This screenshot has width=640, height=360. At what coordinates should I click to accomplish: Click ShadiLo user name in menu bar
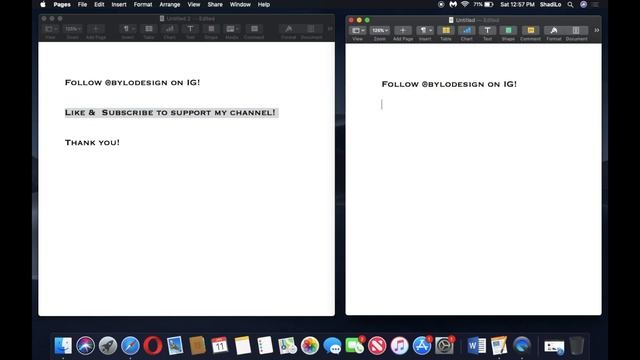(x=550, y=4)
